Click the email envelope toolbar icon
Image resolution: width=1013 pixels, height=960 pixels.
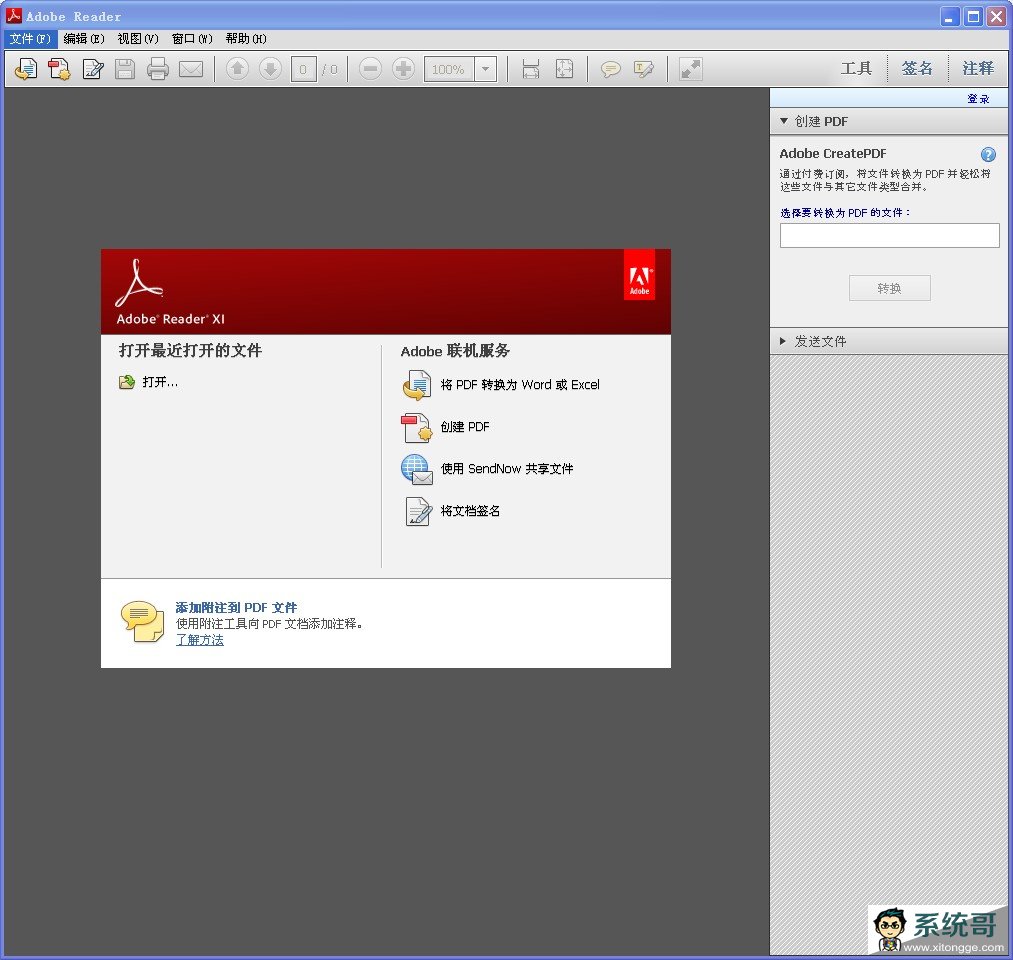pyautogui.click(x=191, y=68)
